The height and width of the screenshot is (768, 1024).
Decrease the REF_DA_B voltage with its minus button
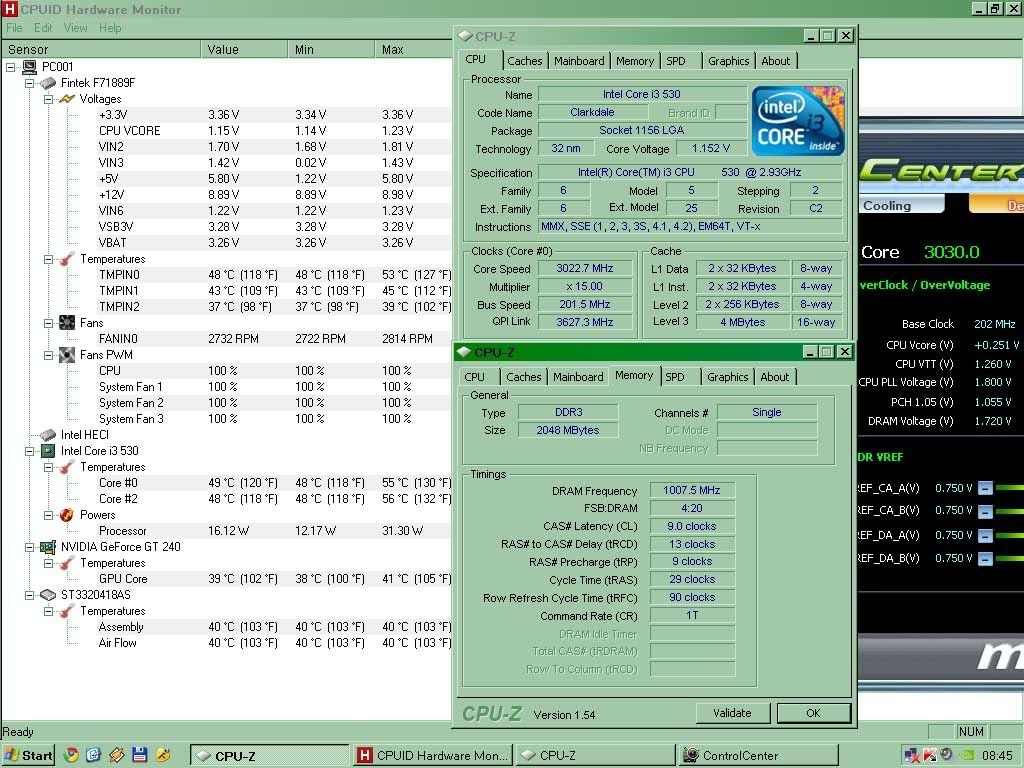click(x=985, y=559)
